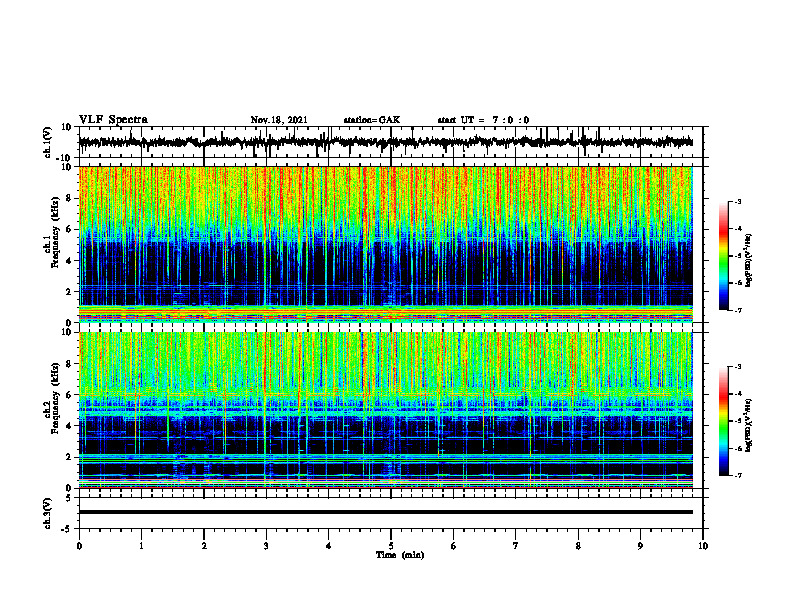Click time axis tick label "6" below ch.3 panel

tap(454, 546)
